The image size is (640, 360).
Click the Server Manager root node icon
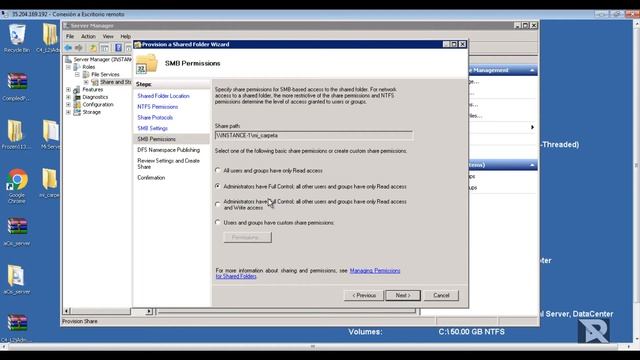(69, 60)
